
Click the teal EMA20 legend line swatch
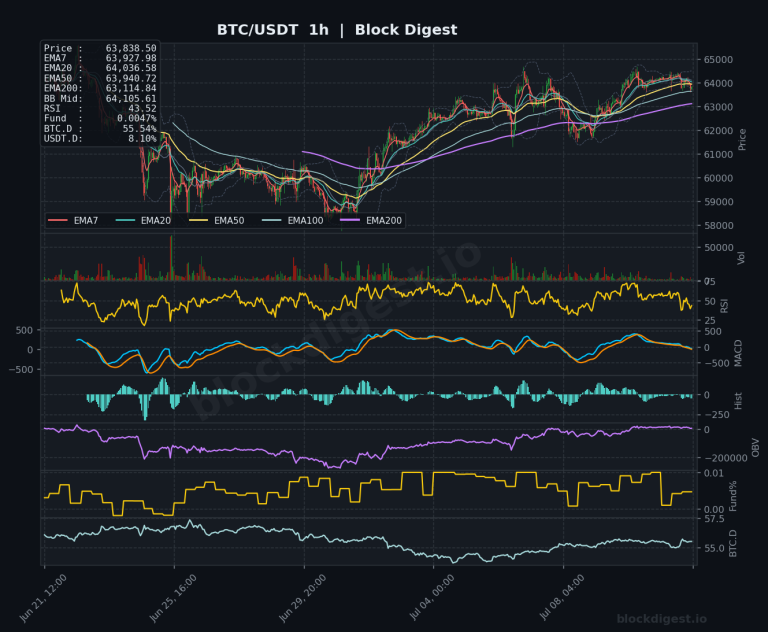point(125,220)
